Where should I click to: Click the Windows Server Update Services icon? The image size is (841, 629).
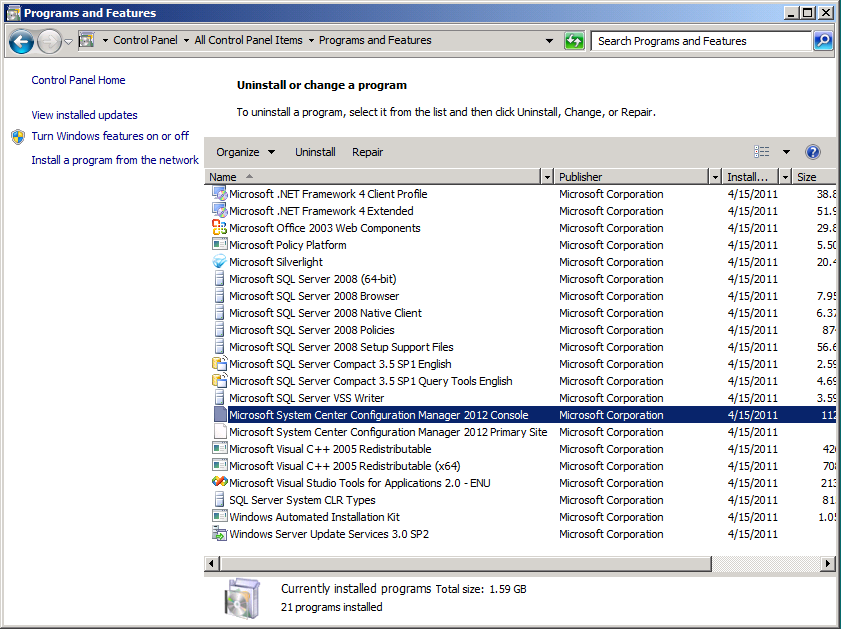[x=219, y=534]
